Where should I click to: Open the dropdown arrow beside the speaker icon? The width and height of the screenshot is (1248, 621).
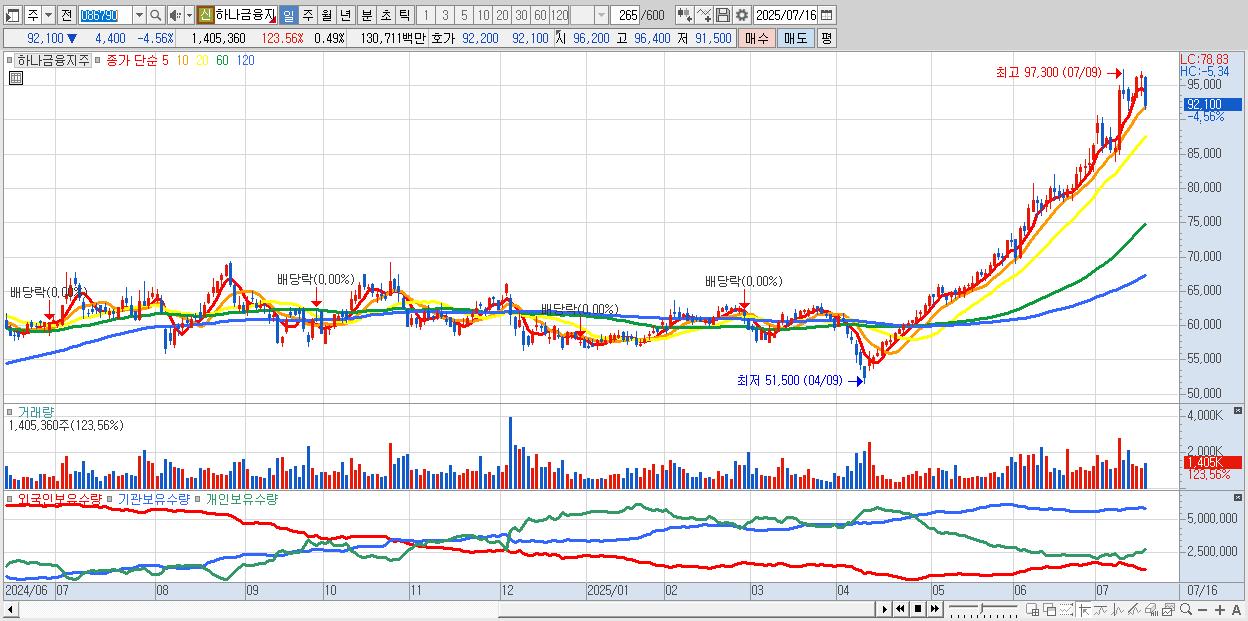(x=188, y=15)
